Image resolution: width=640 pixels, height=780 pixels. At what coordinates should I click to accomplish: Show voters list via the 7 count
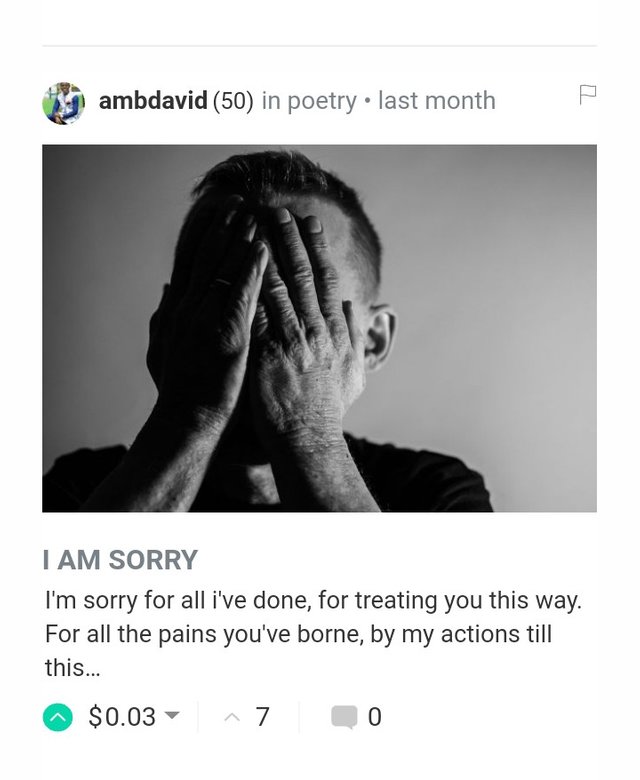(x=262, y=717)
